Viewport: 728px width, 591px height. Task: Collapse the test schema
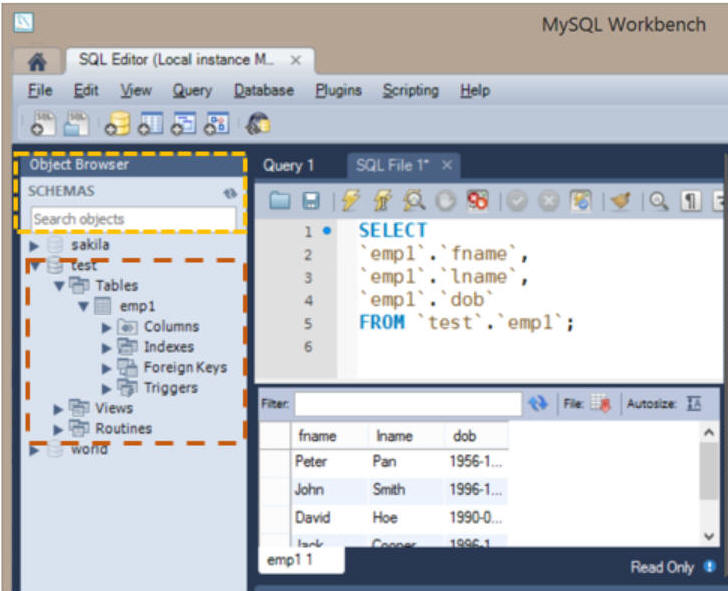click(35, 266)
